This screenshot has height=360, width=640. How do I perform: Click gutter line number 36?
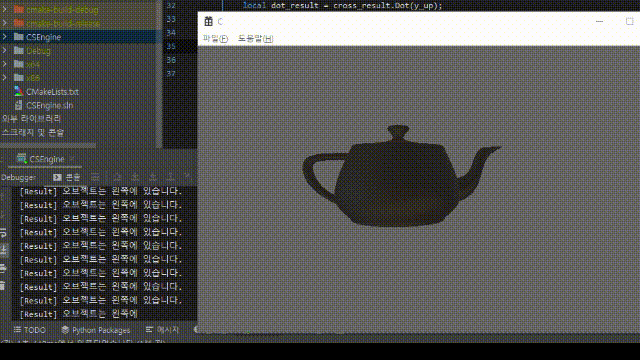(171, 60)
